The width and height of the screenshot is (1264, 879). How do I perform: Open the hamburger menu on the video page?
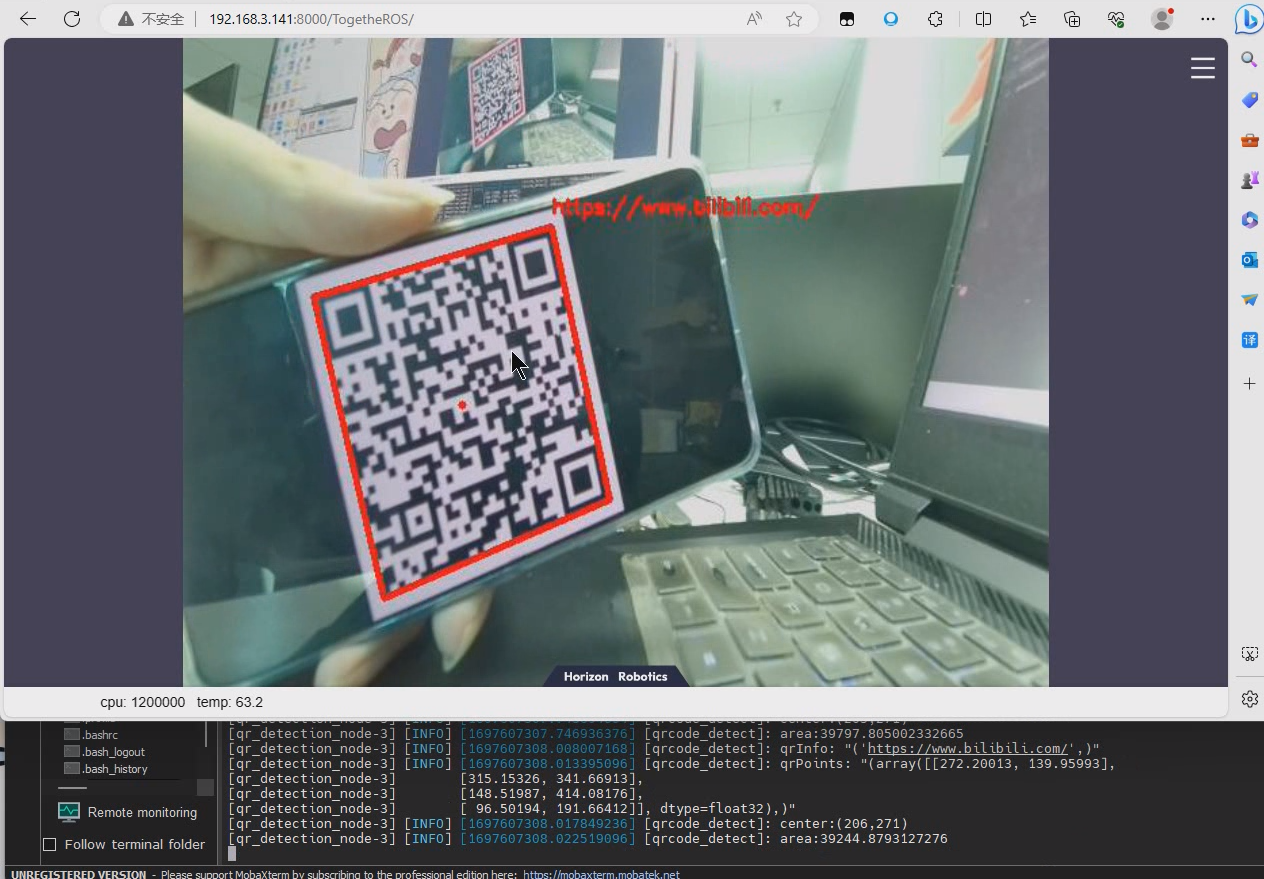pyautogui.click(x=1202, y=68)
